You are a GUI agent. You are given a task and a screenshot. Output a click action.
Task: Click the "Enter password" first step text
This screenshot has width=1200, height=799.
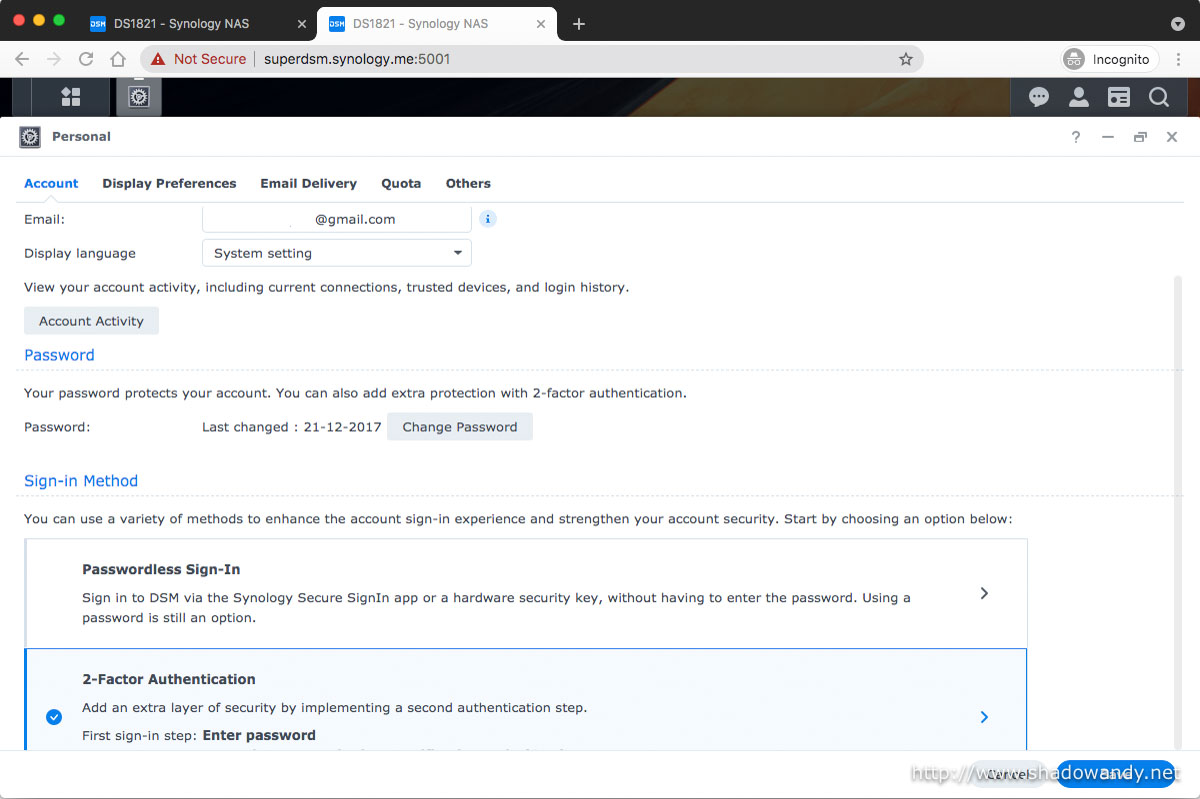point(259,735)
